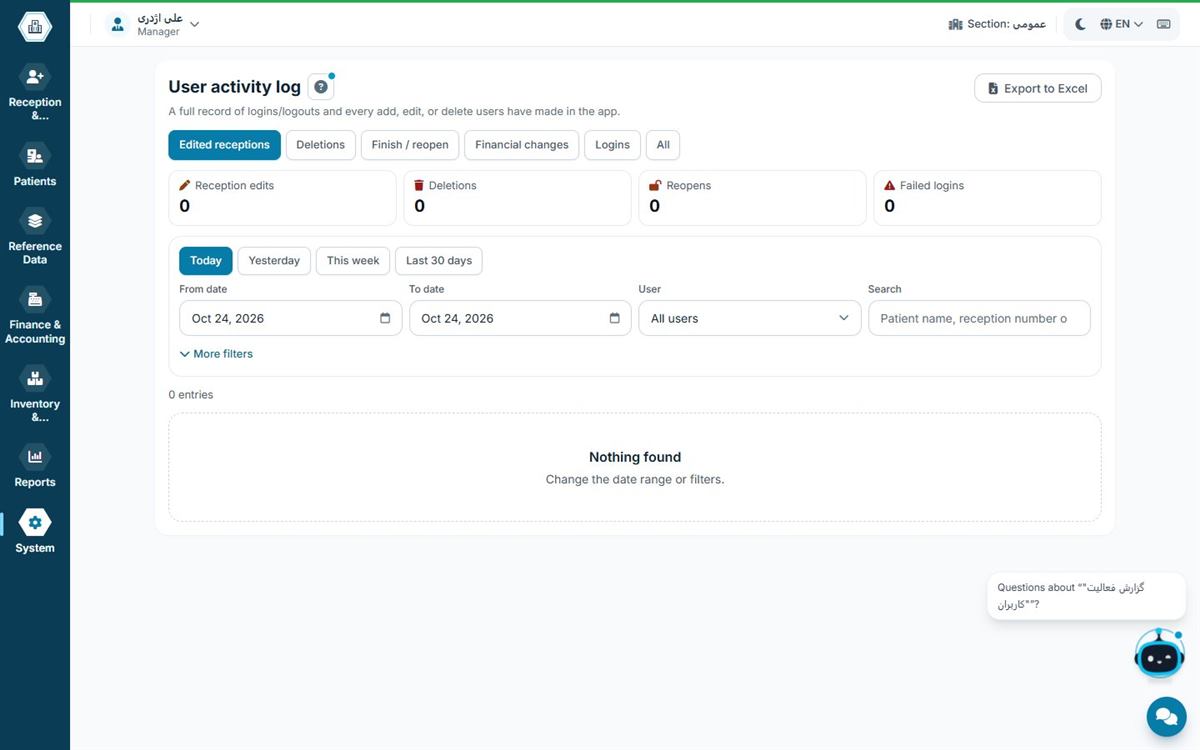Open calendar picker for To date
1200x750 pixels.
click(x=615, y=318)
